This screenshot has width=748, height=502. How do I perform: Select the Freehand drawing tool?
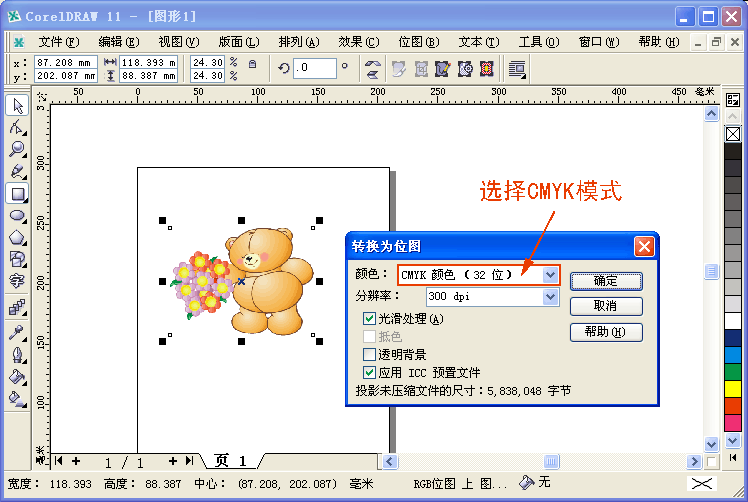tap(17, 172)
